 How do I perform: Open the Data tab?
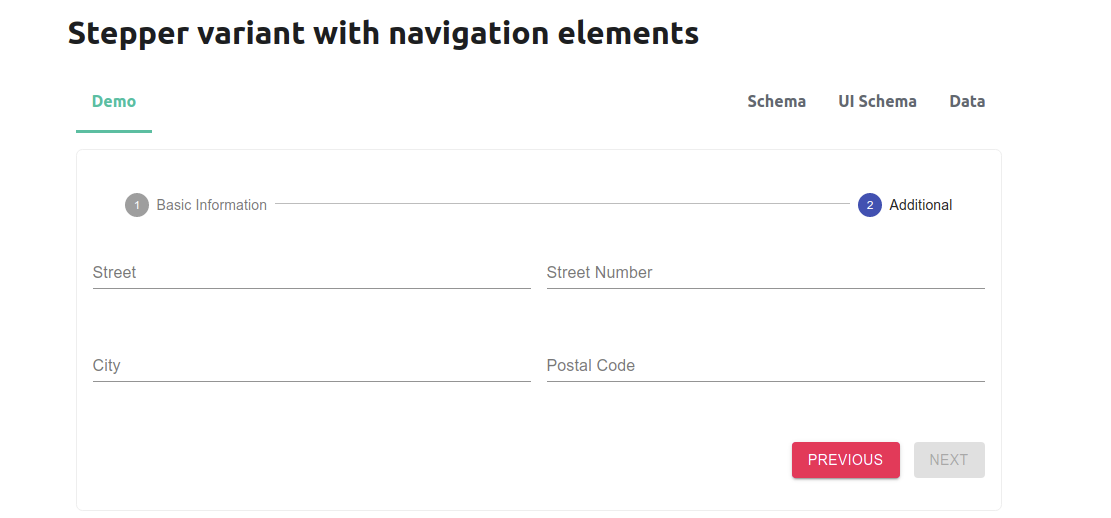967,101
